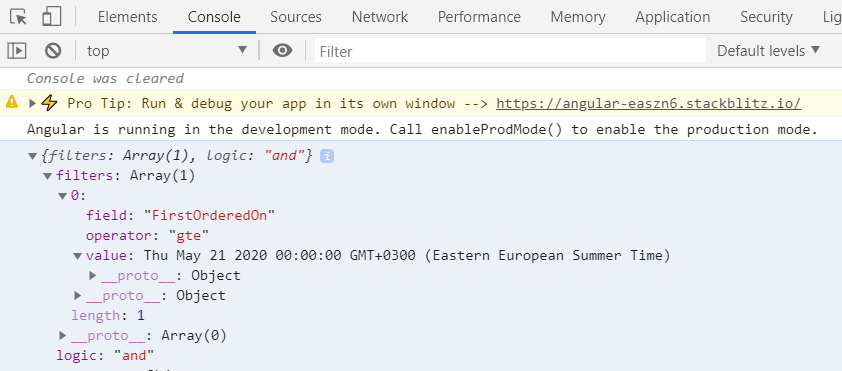Switch to the Network tab
Screen dimensions: 842x371
point(380,17)
